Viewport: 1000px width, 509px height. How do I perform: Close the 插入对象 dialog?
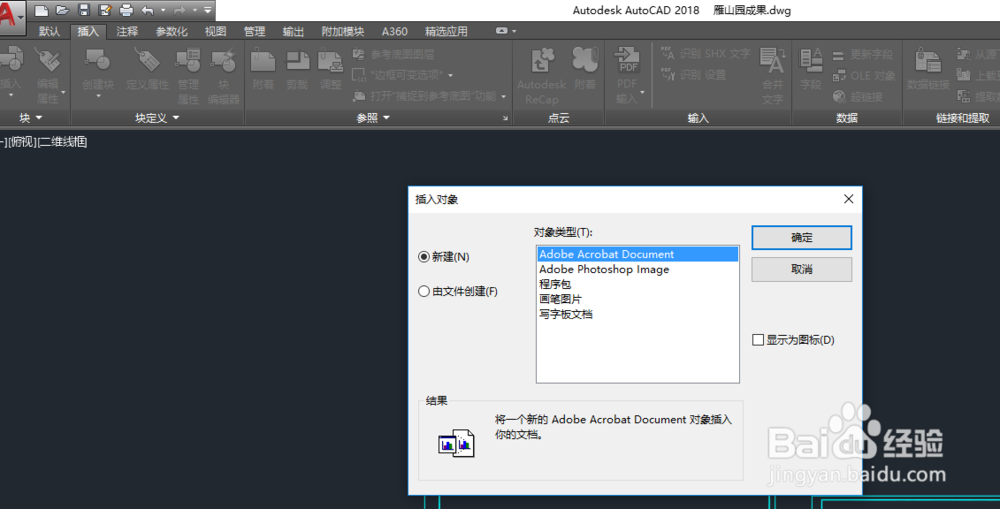pyautogui.click(x=848, y=199)
